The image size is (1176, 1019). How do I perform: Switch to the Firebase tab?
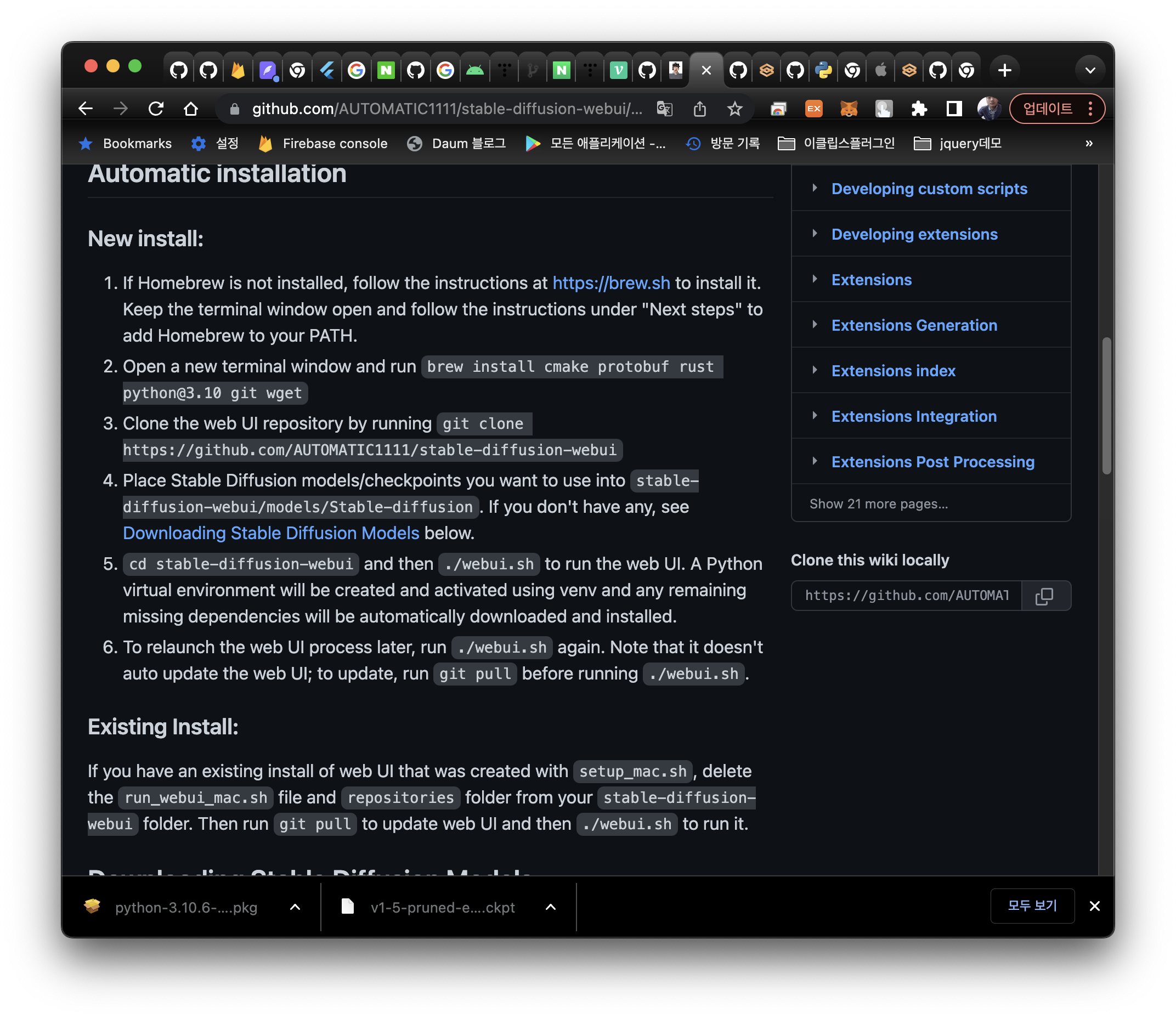click(238, 70)
